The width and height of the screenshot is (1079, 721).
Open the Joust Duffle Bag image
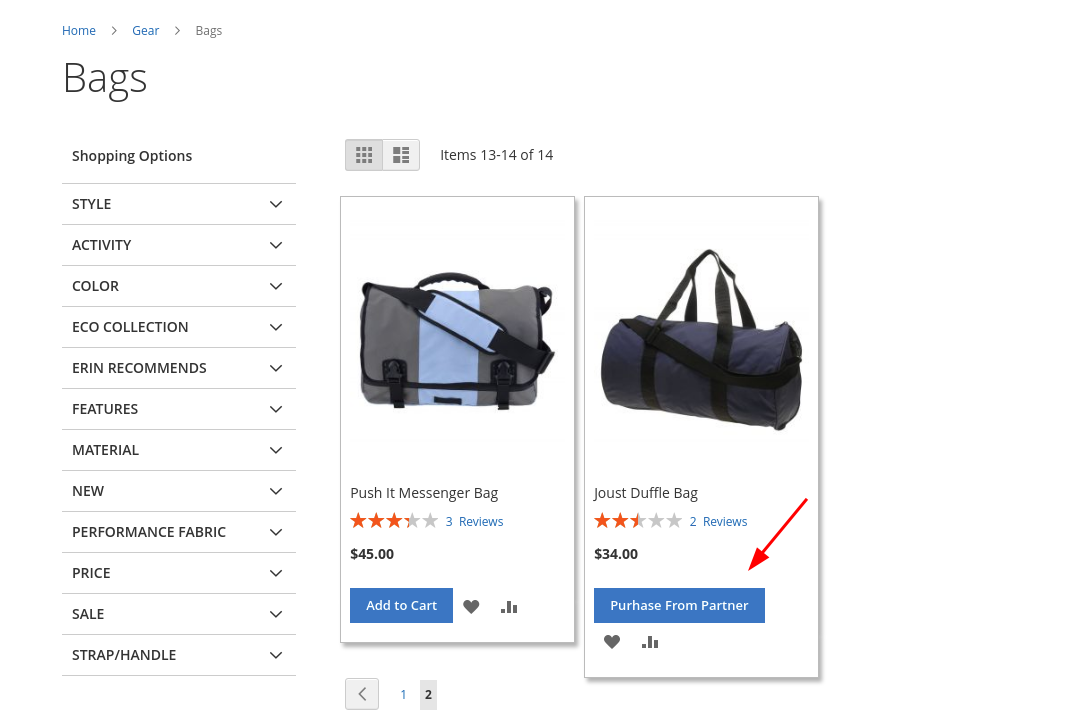pyautogui.click(x=701, y=341)
